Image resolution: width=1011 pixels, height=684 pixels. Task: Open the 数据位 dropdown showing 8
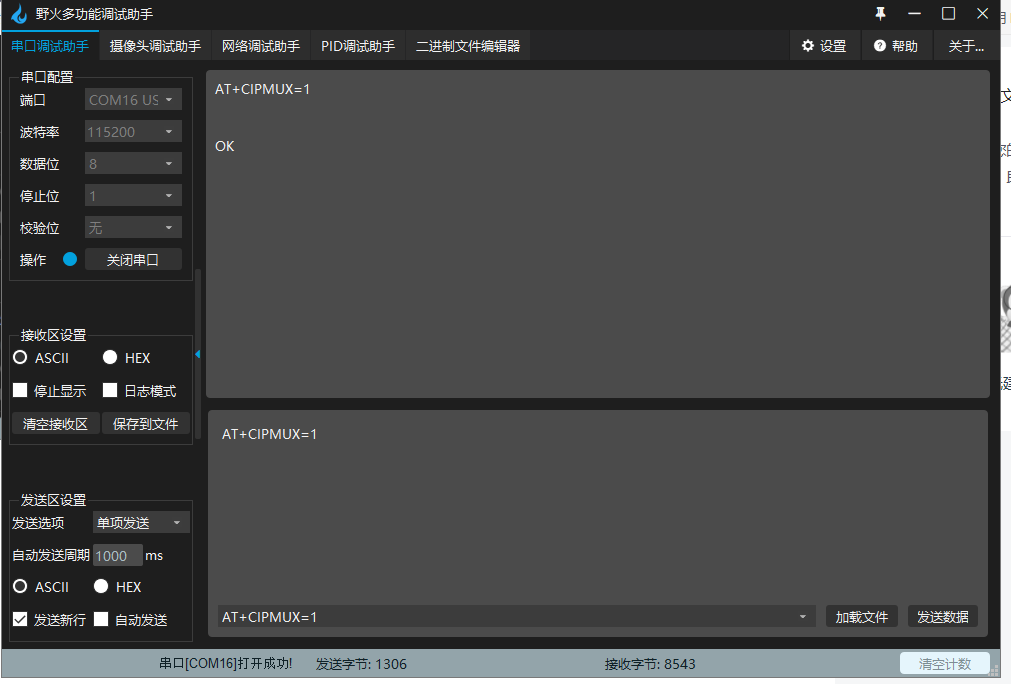coord(133,164)
